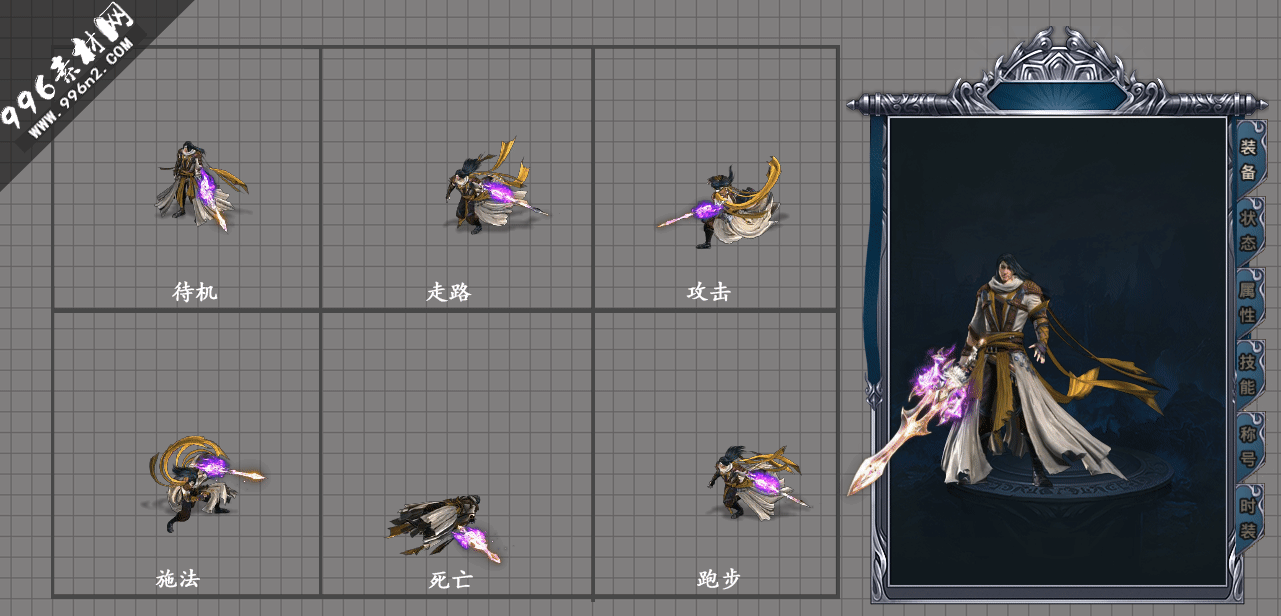Click the 死亡 label text
Viewport: 1281px width, 616px height.
451,579
